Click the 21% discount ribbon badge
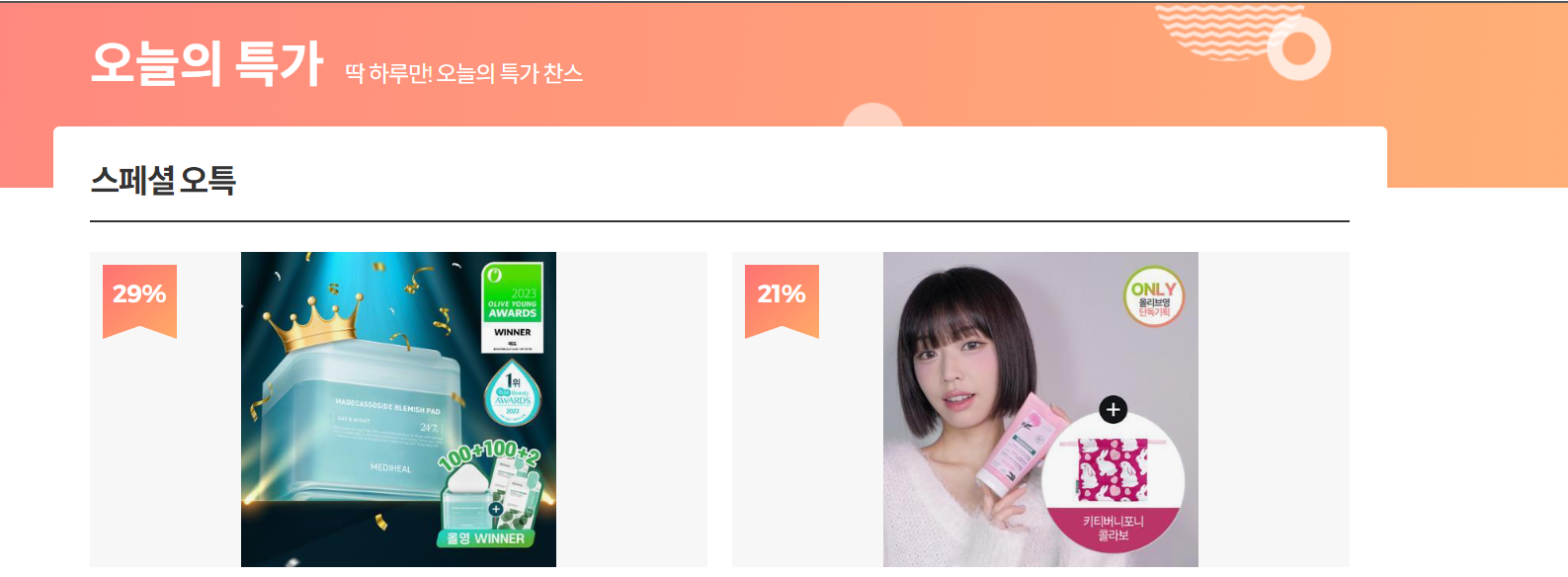 point(782,300)
